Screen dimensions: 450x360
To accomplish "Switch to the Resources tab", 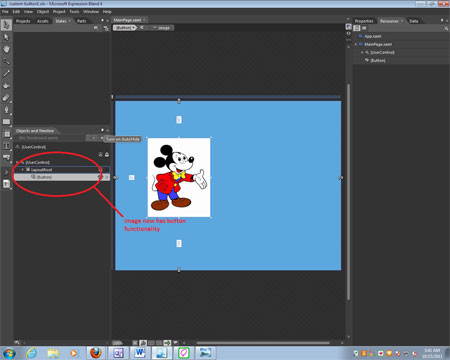I will [389, 21].
